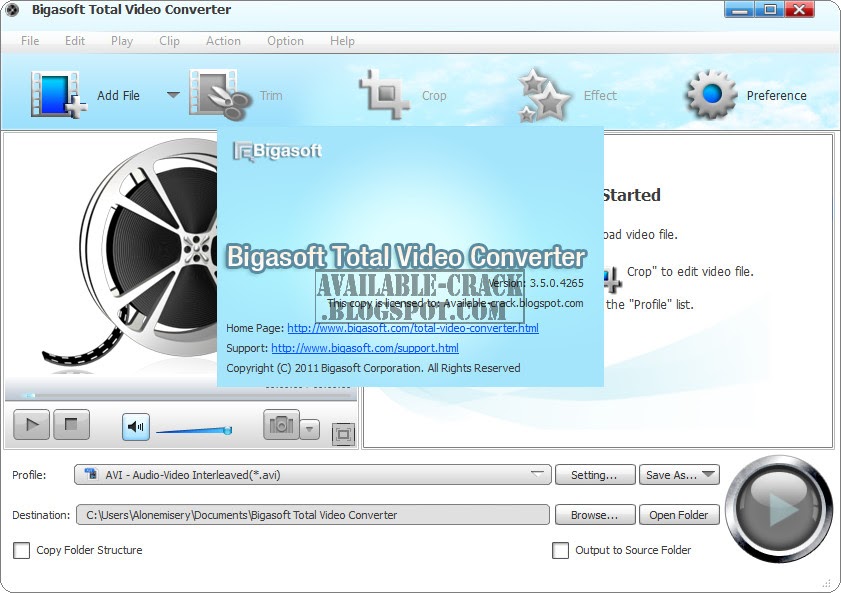The height and width of the screenshot is (593, 841).
Task: Start conversion with the big round button
Action: click(779, 507)
